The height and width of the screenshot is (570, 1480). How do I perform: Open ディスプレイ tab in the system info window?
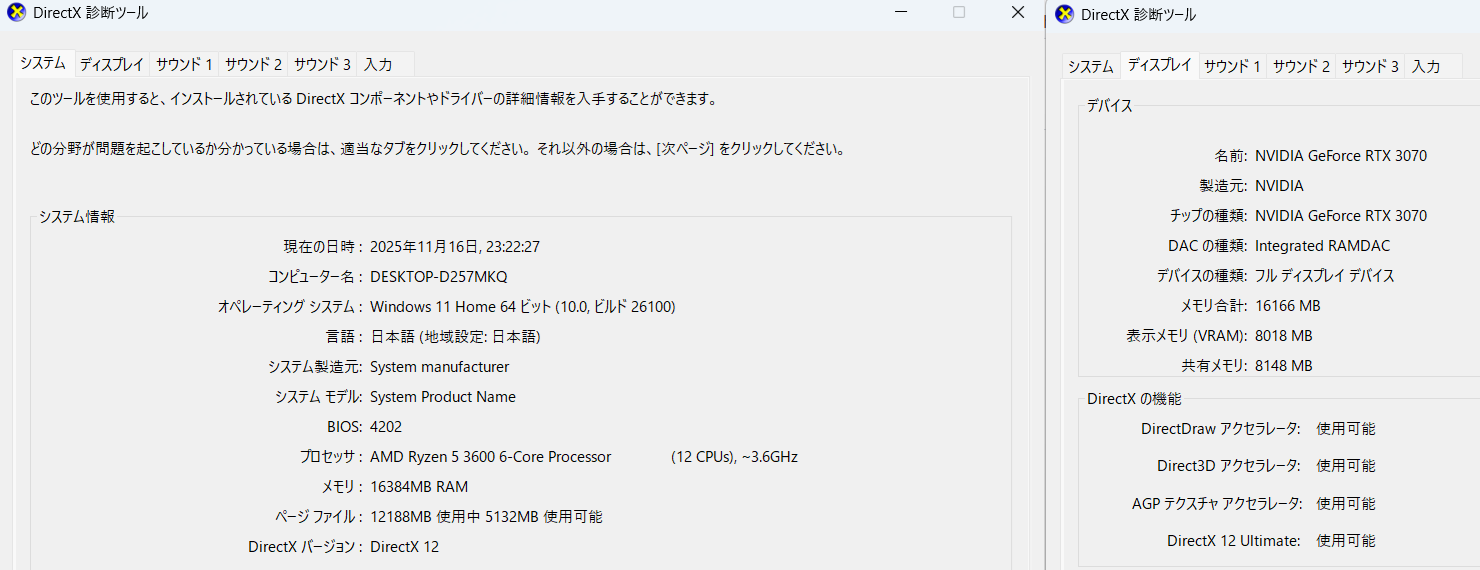coord(112,64)
